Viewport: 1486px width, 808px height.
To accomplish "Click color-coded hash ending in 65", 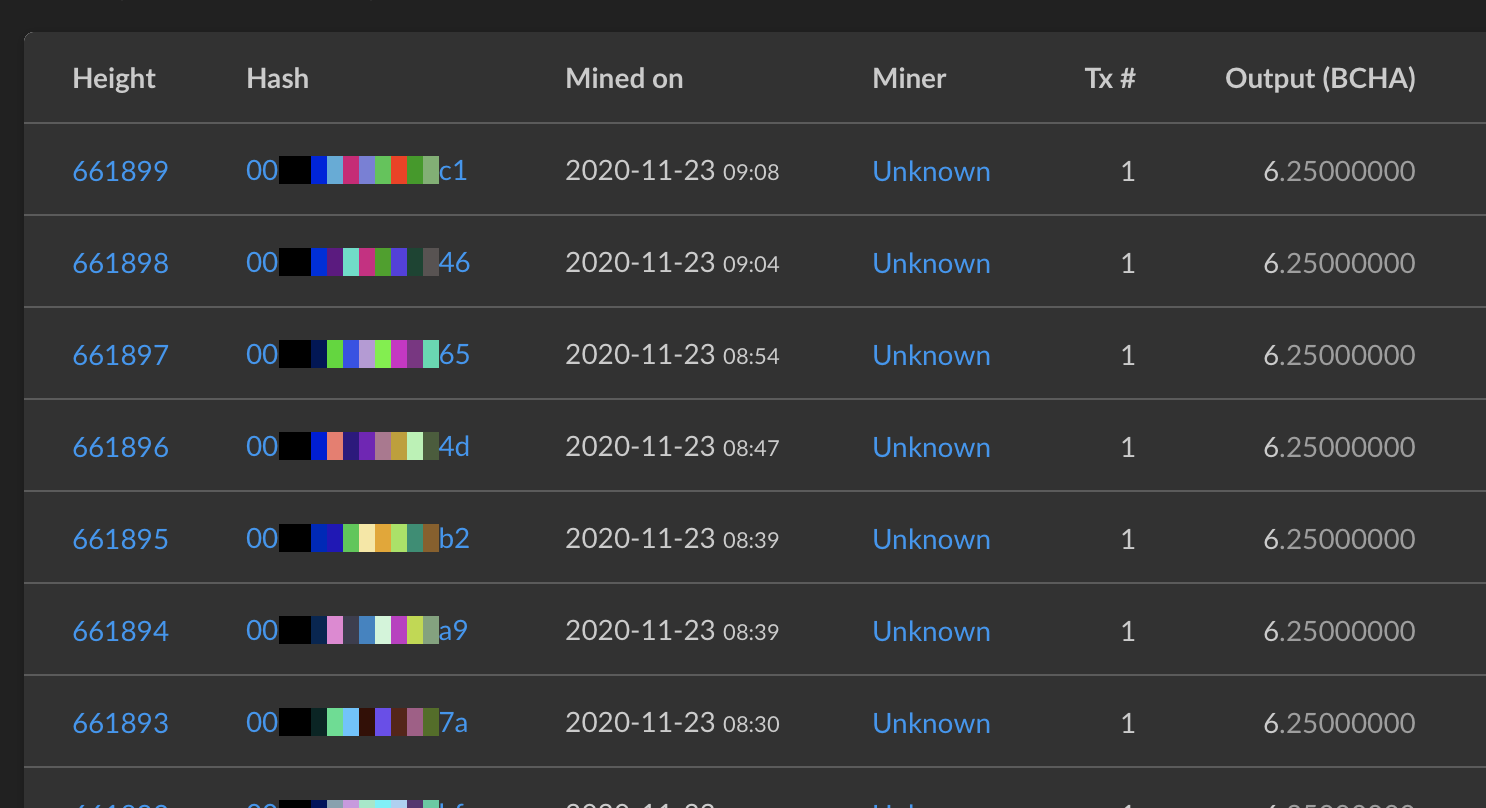I will tap(358, 355).
